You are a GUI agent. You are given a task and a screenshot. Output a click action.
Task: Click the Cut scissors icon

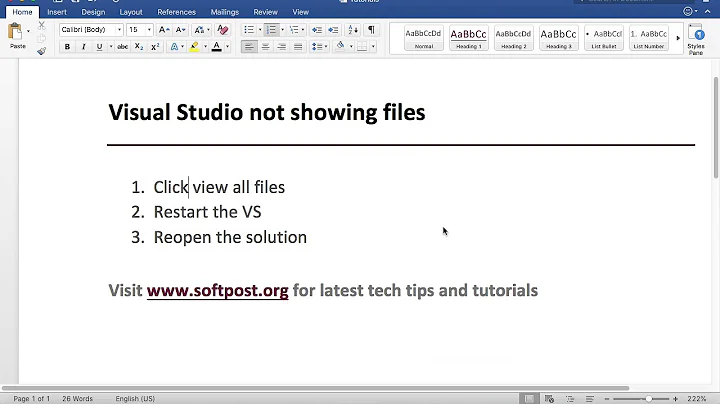[41, 25]
